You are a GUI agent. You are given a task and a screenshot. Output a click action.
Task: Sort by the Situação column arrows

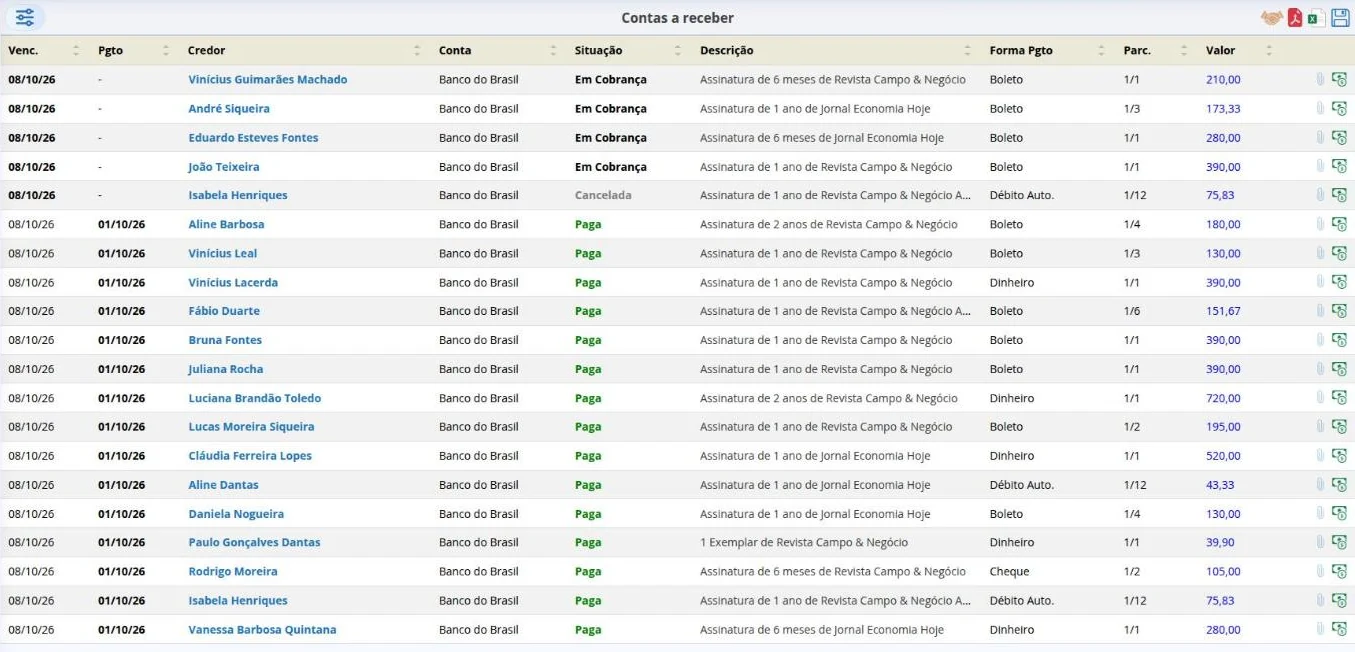point(677,50)
